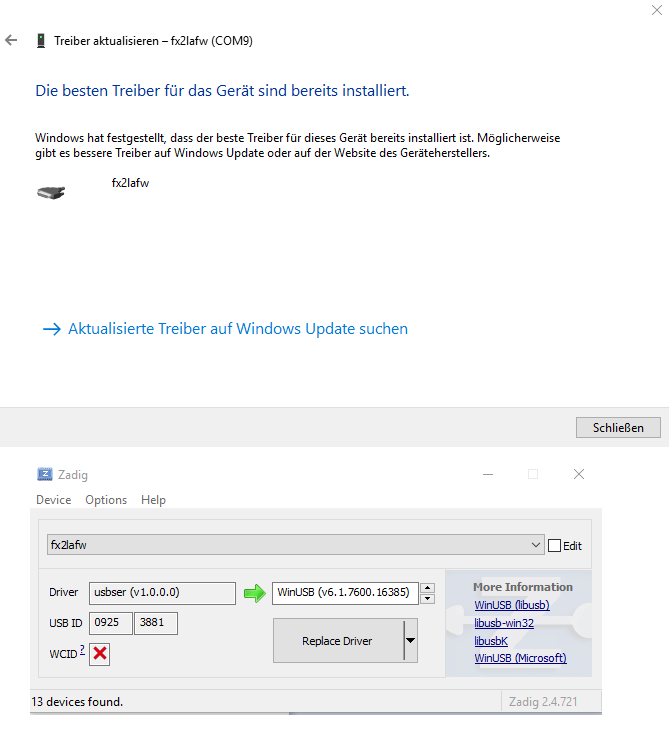Open the libusbK information link
The height and width of the screenshot is (730, 669).
tap(491, 641)
